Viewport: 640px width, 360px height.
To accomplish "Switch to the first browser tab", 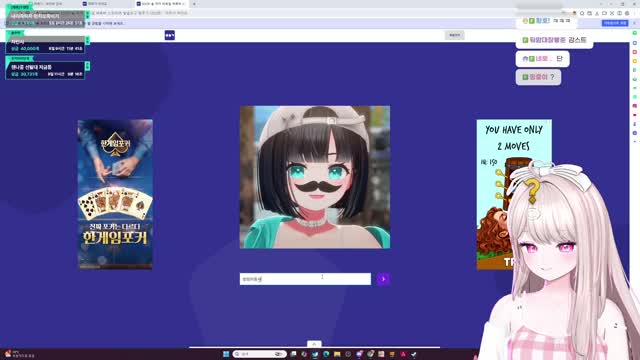I will click(53, 4).
